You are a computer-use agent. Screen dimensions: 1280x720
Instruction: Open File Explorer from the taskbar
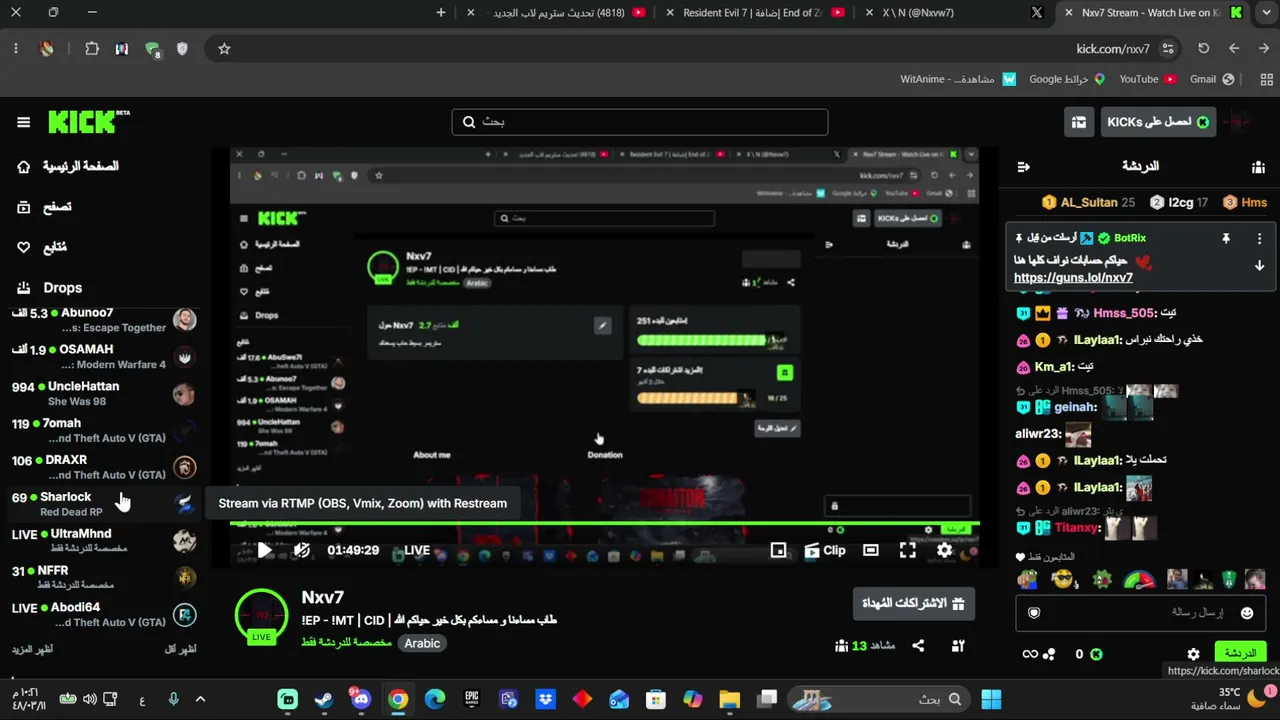coord(730,699)
